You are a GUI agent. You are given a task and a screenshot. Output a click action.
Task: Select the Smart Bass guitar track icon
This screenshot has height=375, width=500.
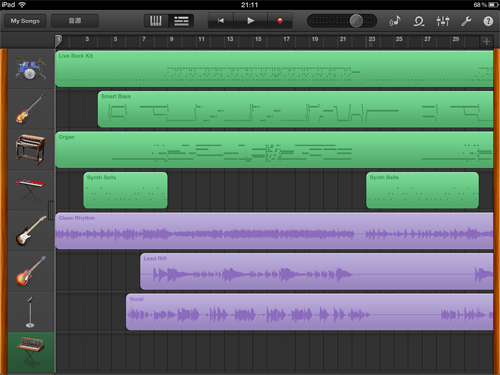click(30, 109)
